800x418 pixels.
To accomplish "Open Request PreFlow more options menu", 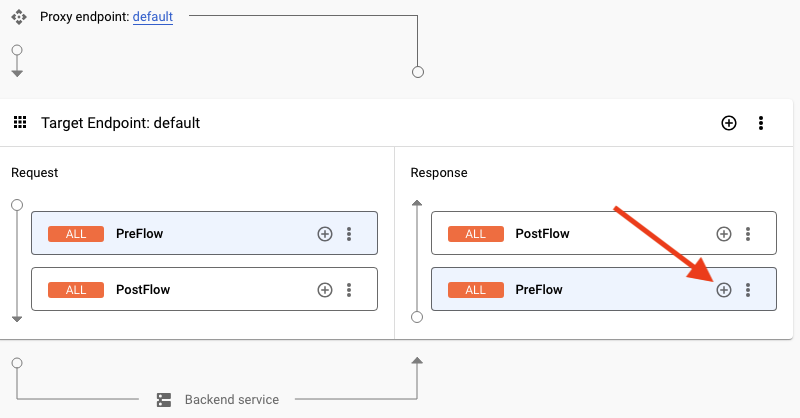I will tap(349, 234).
